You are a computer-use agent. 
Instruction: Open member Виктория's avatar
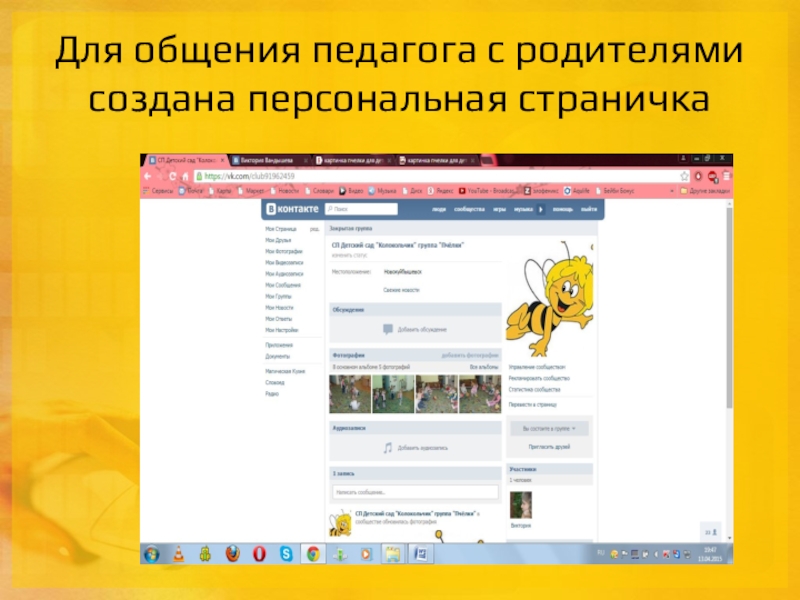[x=521, y=505]
